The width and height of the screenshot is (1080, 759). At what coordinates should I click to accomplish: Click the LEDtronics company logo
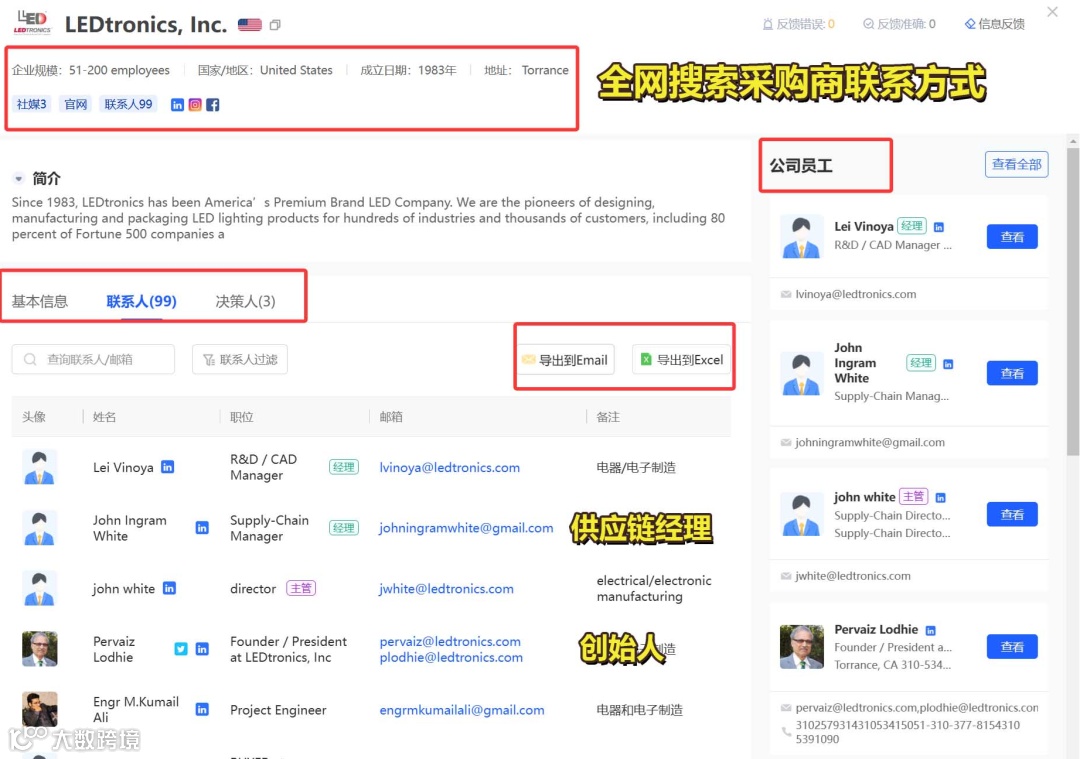32,21
